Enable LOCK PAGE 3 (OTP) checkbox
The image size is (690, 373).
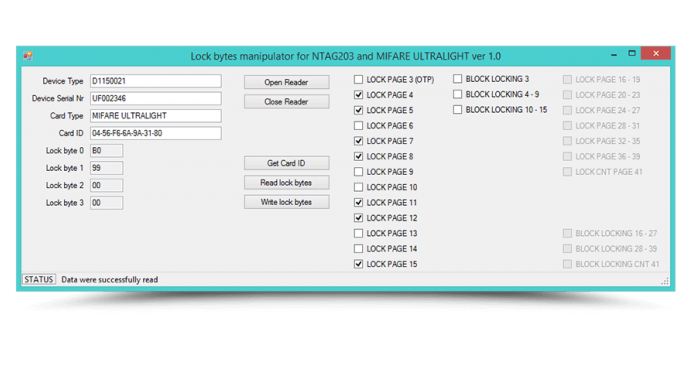[x=359, y=80]
